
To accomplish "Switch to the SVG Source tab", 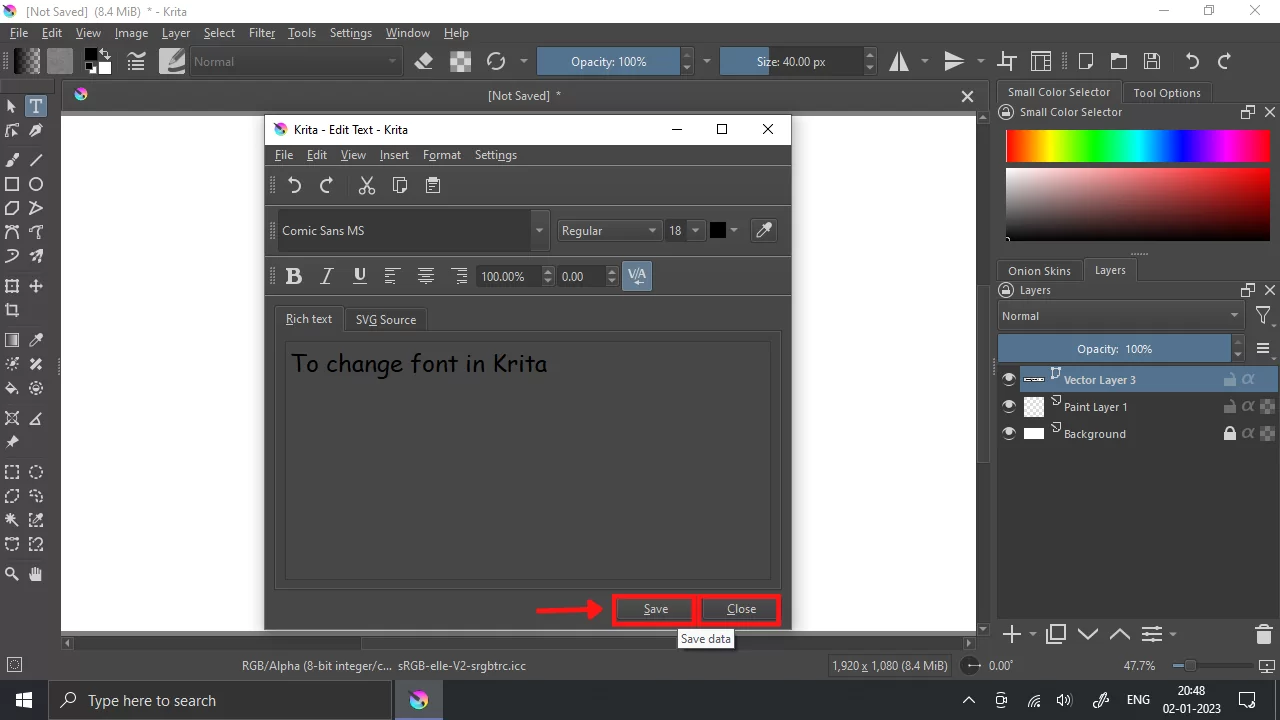I will 385,319.
